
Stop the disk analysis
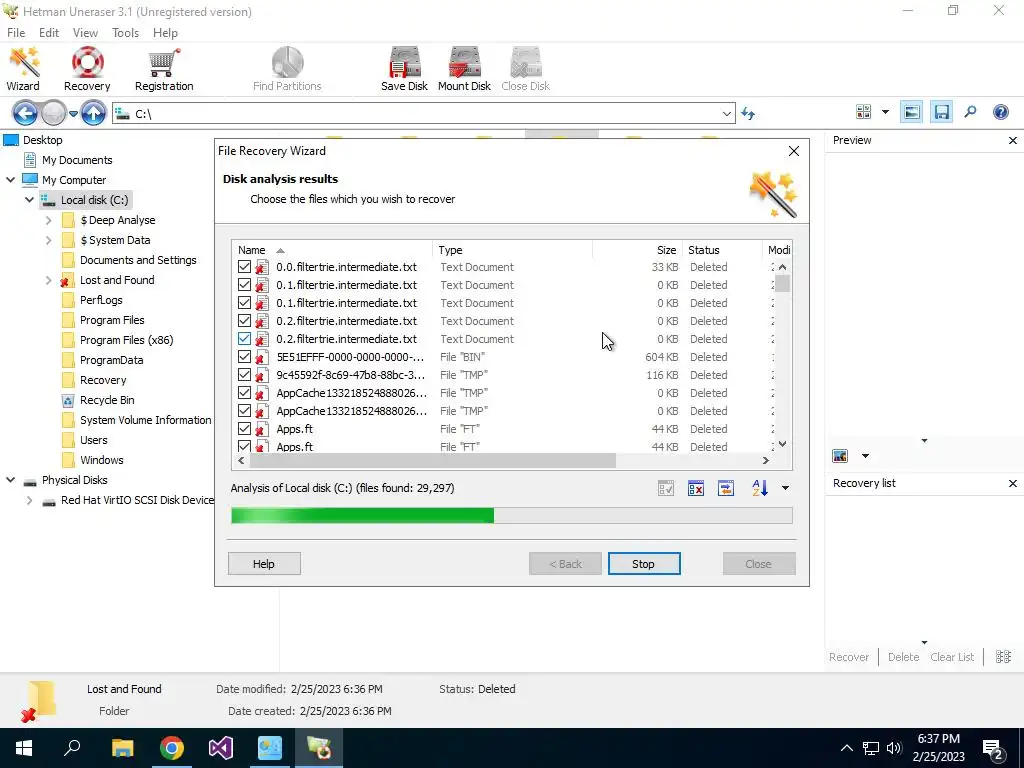pos(644,564)
